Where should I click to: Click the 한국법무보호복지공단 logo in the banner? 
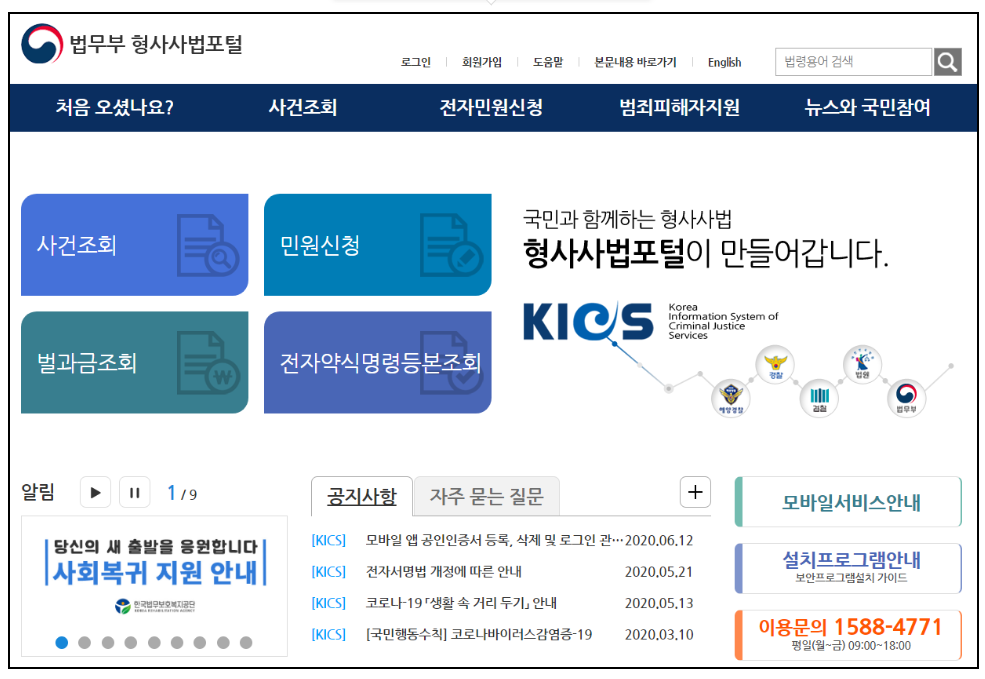click(155, 606)
